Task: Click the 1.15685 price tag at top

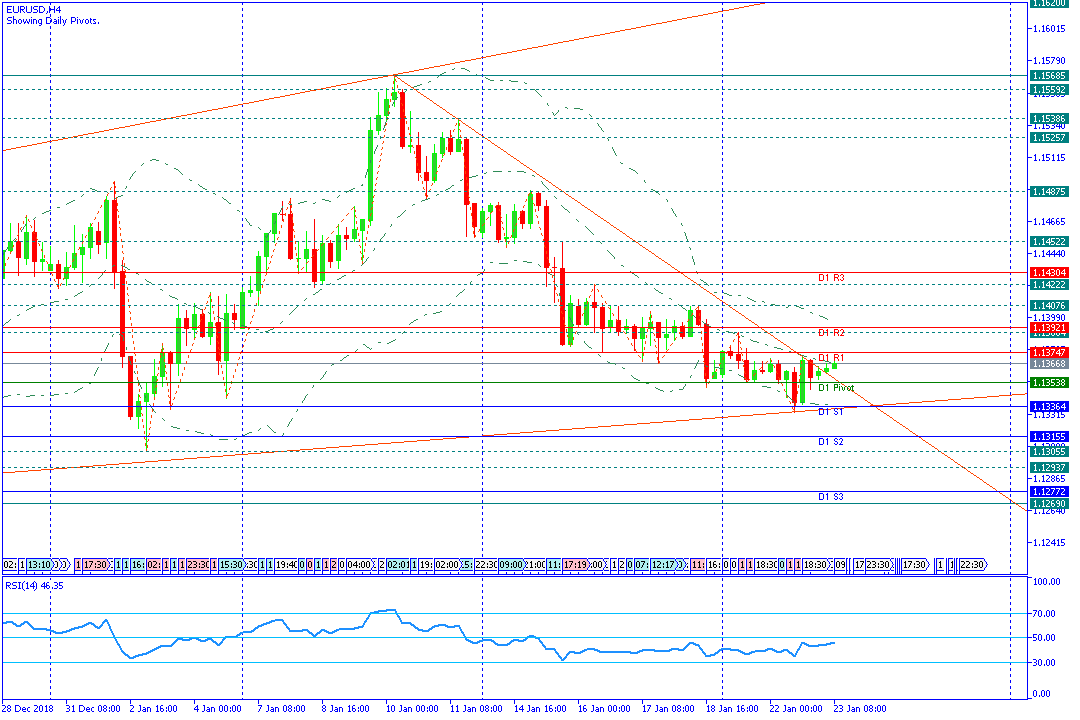Action: [1048, 76]
